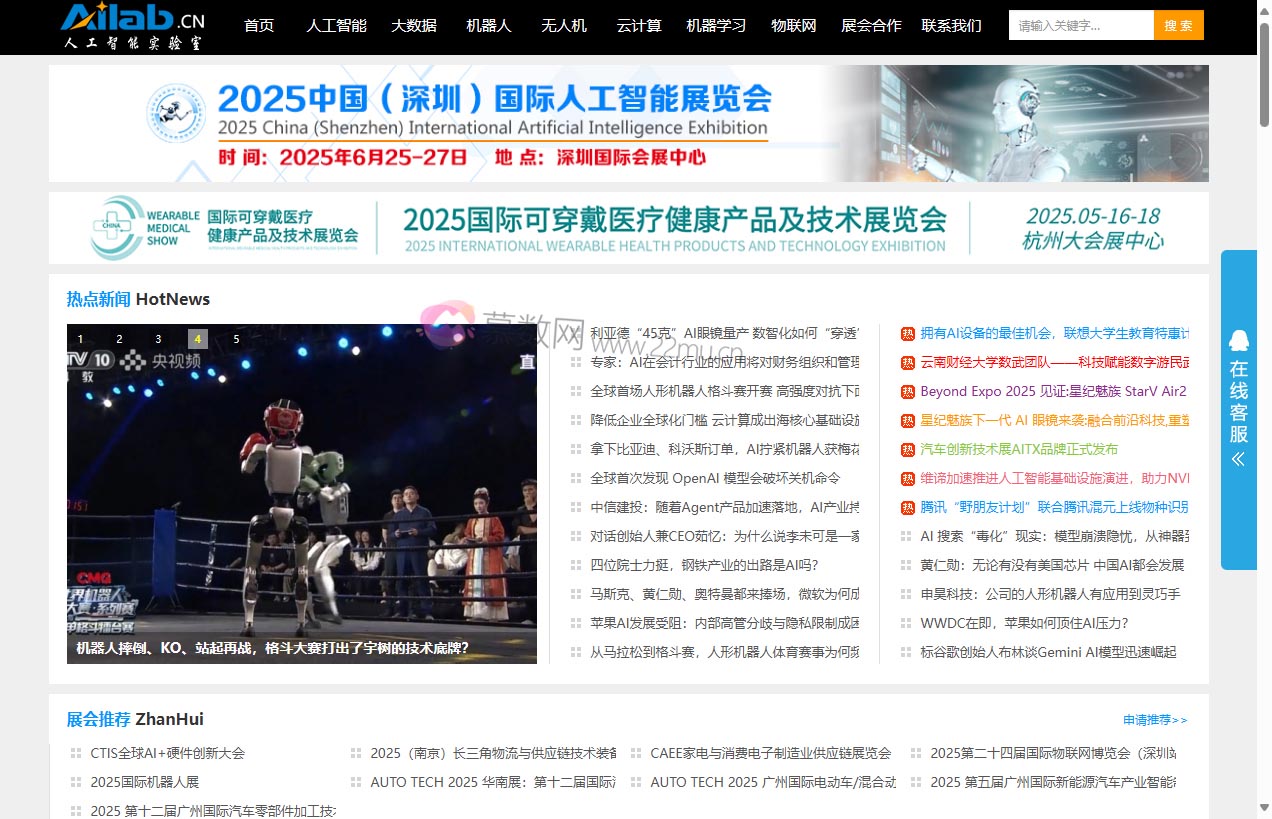Open the 申请推荐>> link
The width and height of the screenshot is (1272, 819).
pos(1155,720)
